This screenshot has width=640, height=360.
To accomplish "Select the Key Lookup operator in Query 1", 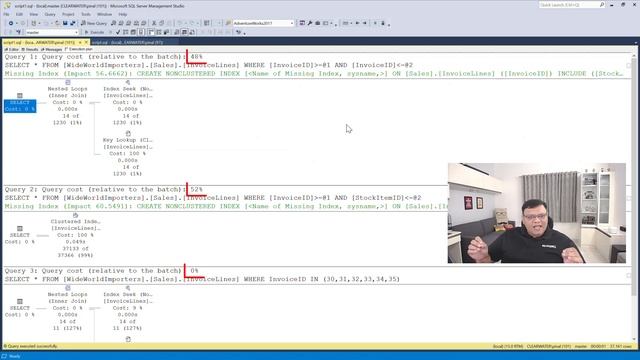I will click(x=127, y=153).
